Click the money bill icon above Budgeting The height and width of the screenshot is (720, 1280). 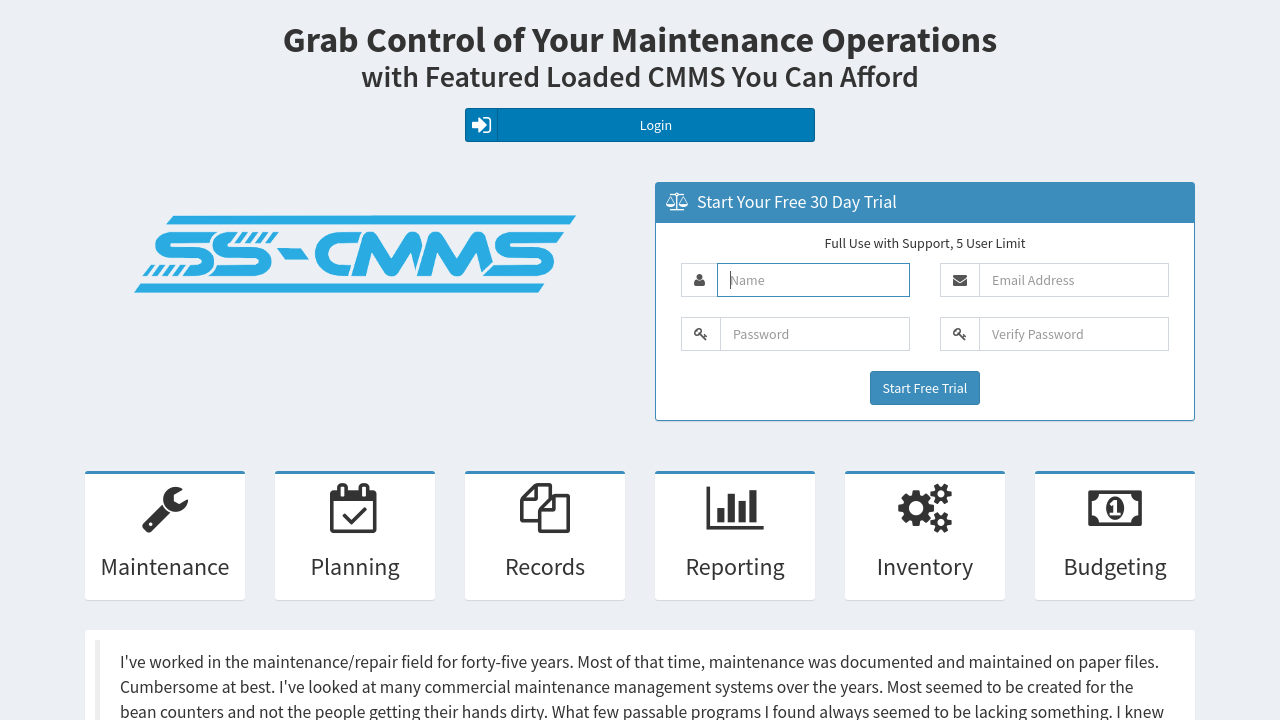click(x=1115, y=508)
